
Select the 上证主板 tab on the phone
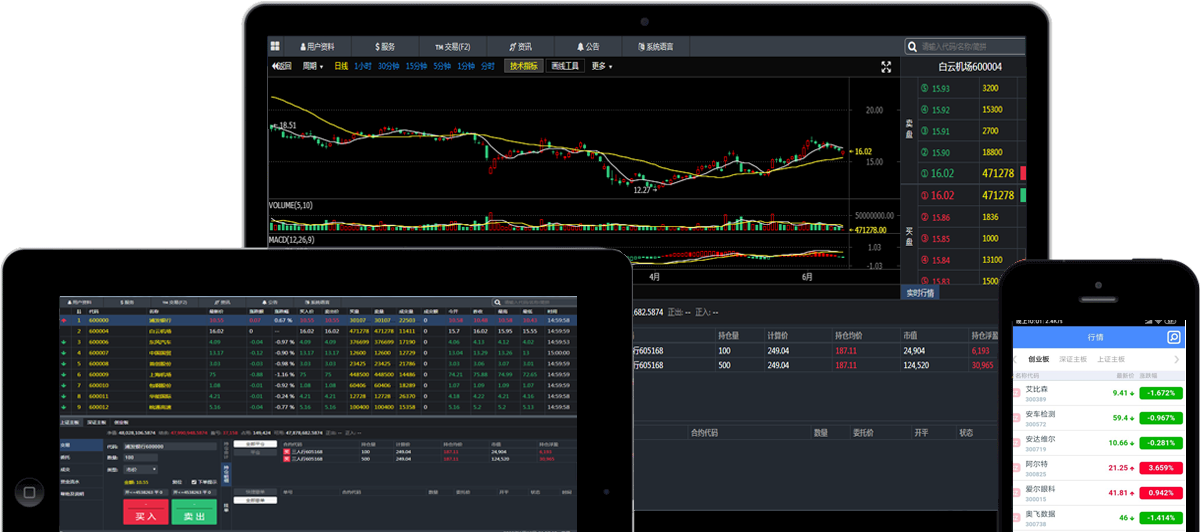pyautogui.click(x=1111, y=359)
